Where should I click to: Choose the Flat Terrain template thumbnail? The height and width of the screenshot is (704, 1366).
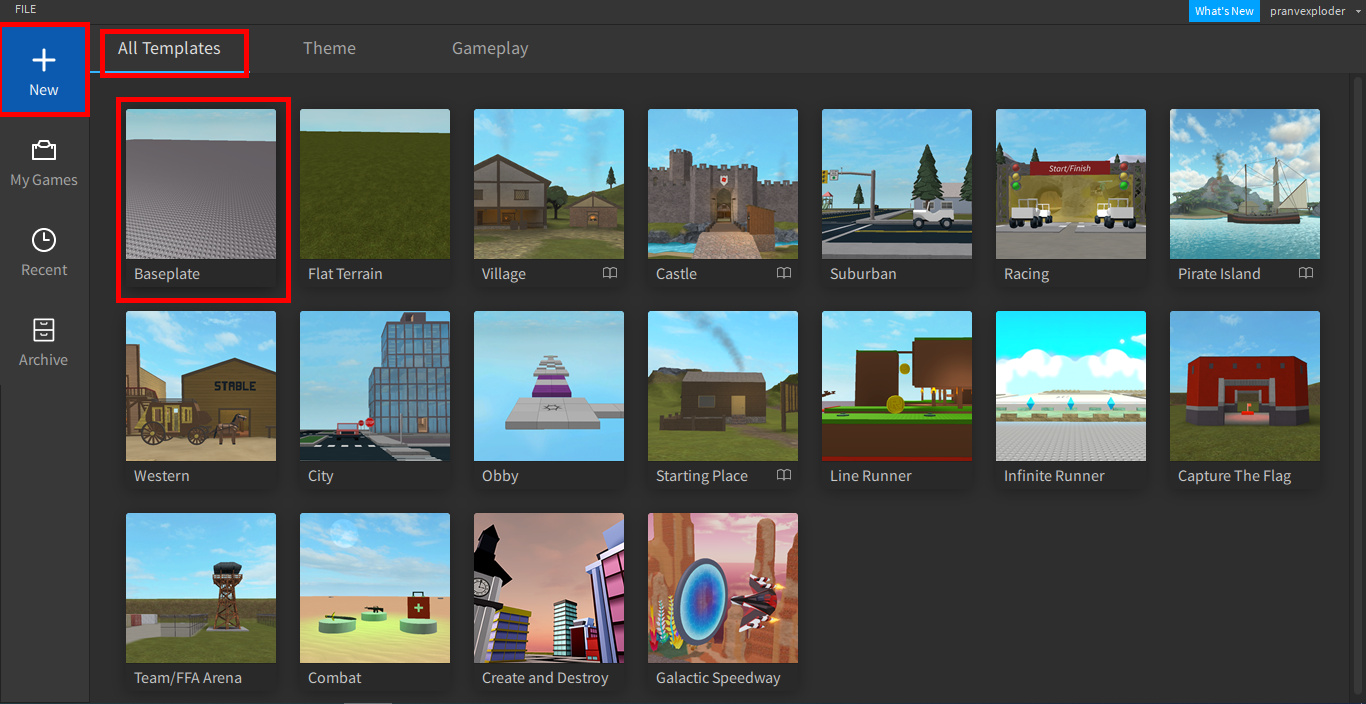(375, 184)
